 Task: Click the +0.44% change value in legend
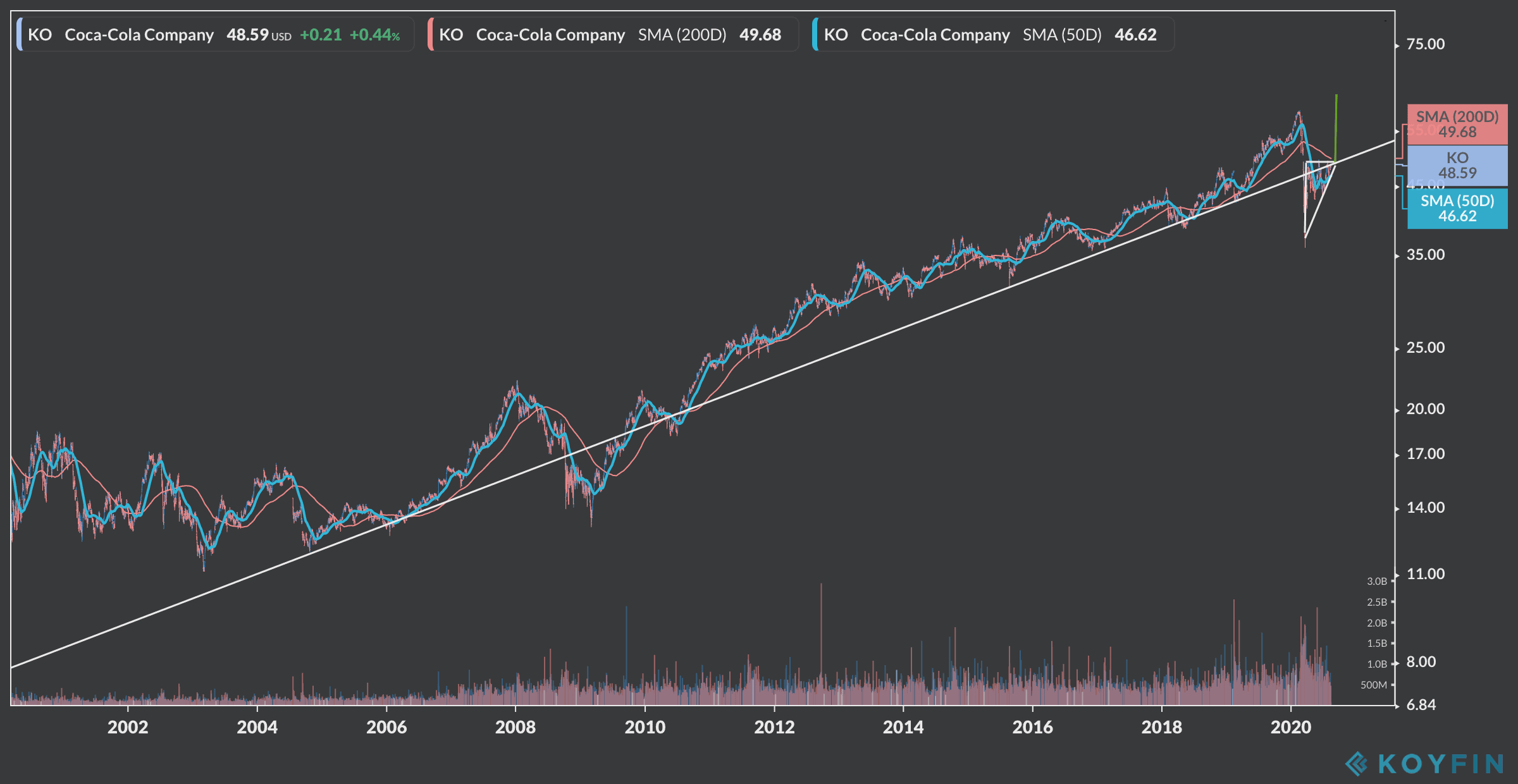pyautogui.click(x=375, y=35)
